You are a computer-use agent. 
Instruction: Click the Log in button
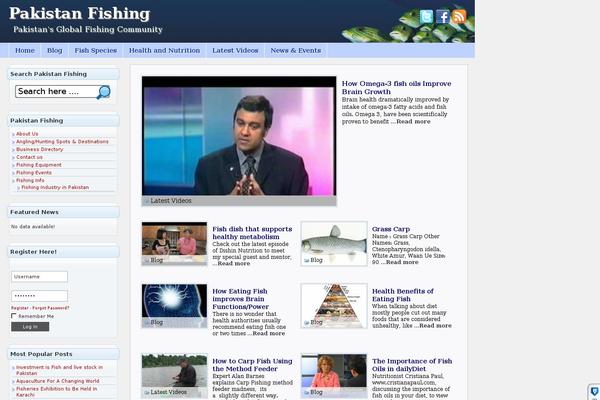30,327
